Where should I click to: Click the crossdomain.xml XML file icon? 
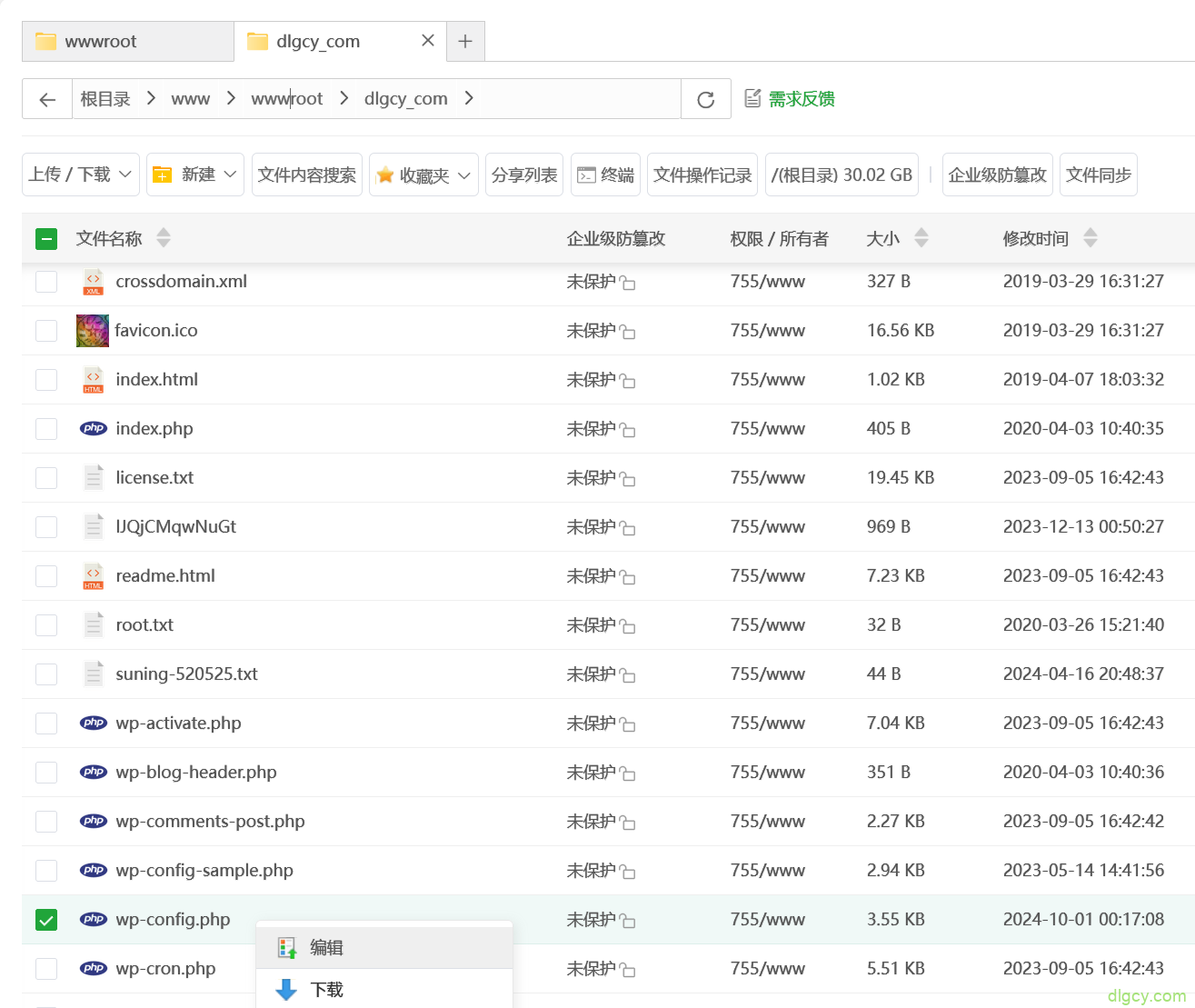coord(94,282)
